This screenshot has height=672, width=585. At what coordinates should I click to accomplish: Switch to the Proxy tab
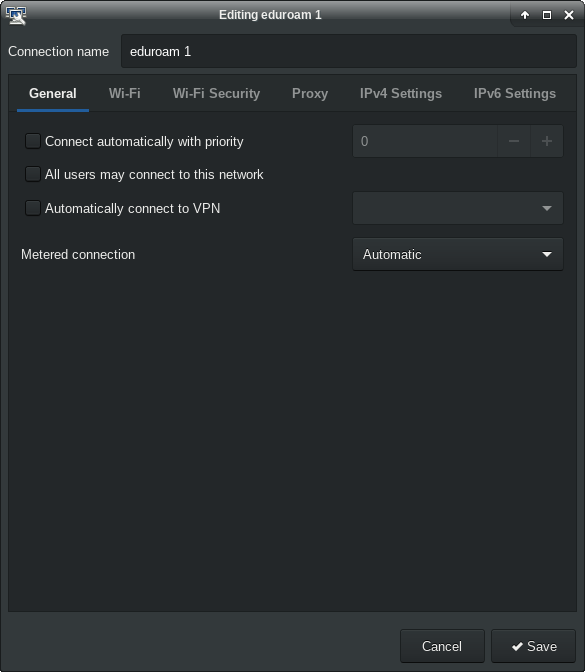(310, 93)
